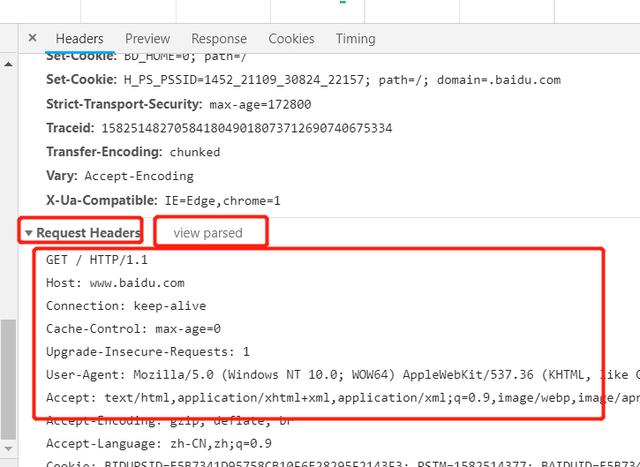
Task: Select the Vary Accept-Encoding line
Action: tap(120, 176)
